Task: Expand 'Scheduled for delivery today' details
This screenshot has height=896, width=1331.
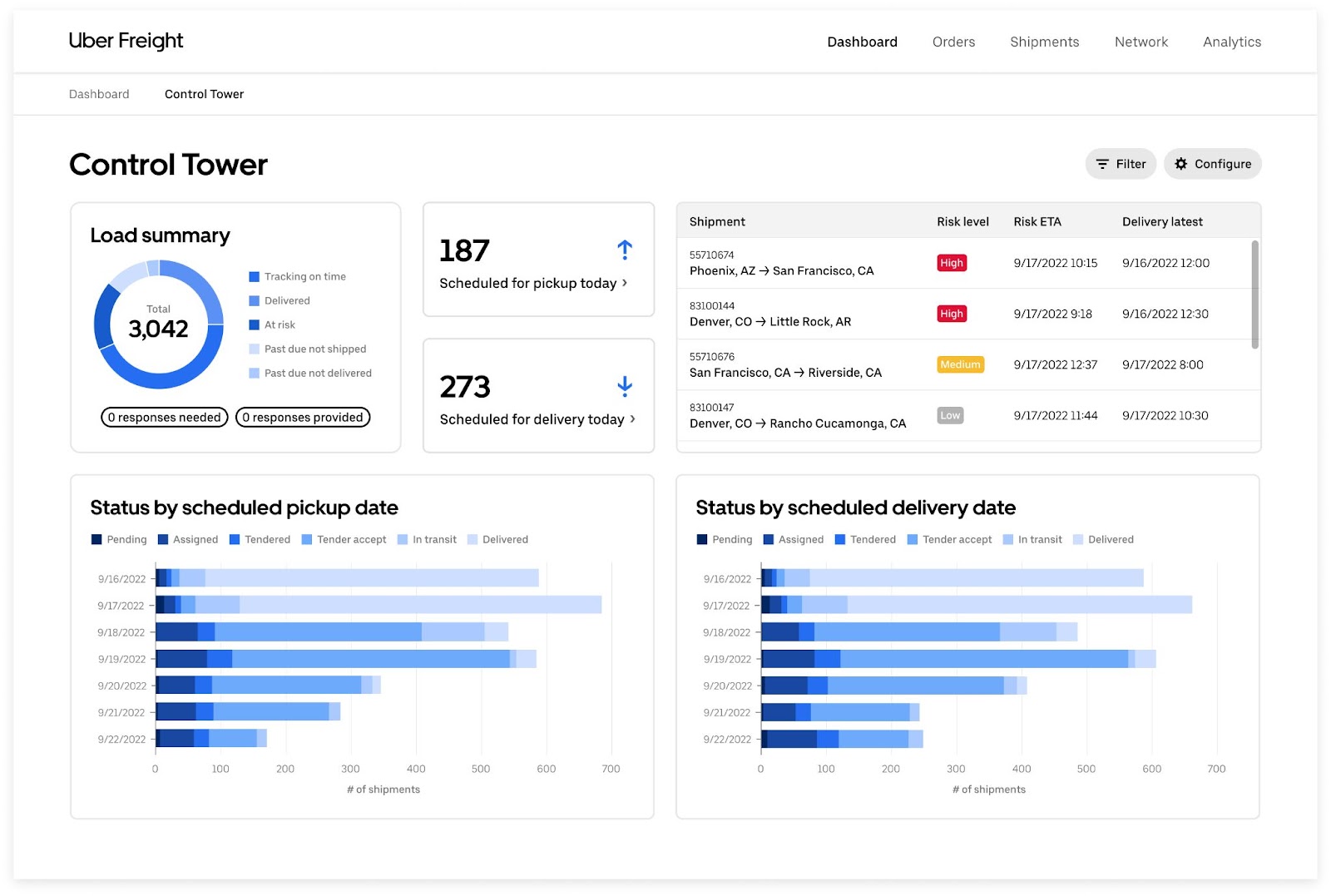Action: tap(536, 419)
